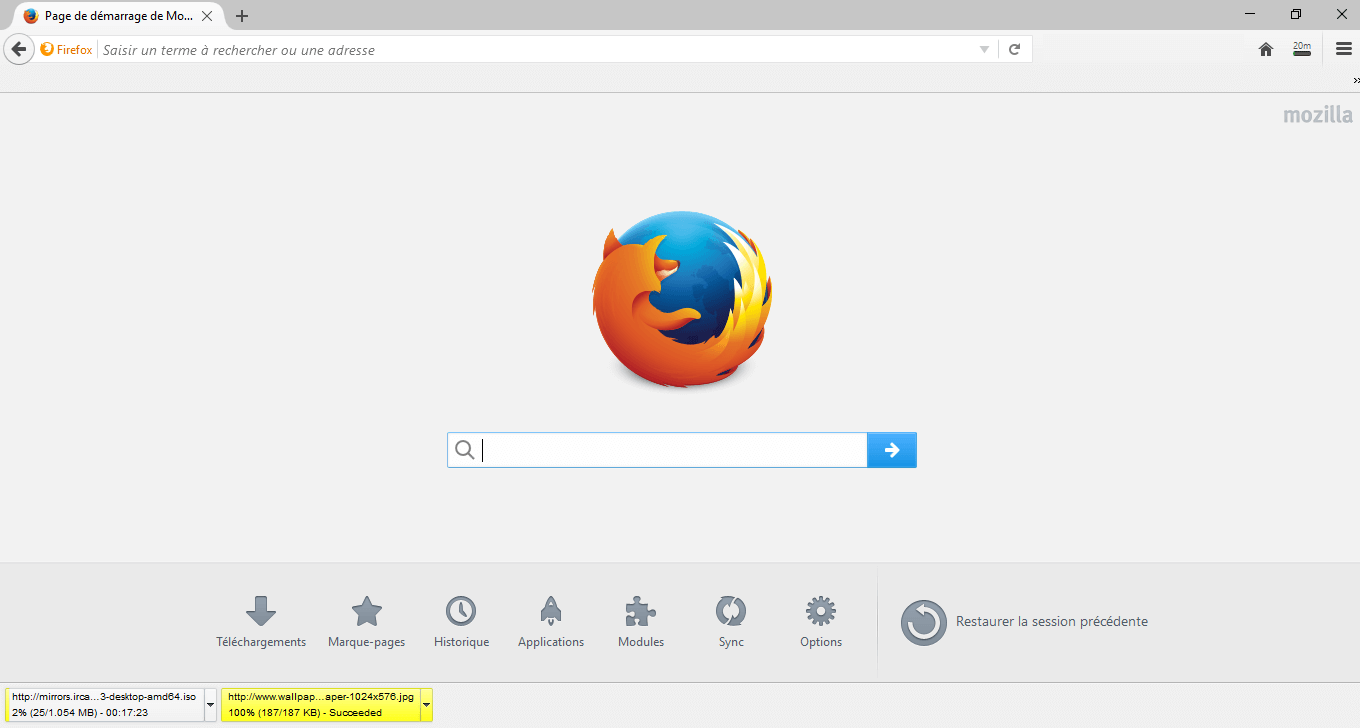Image resolution: width=1360 pixels, height=728 pixels.
Task: Open a new tab with plus button
Action: click(242, 16)
